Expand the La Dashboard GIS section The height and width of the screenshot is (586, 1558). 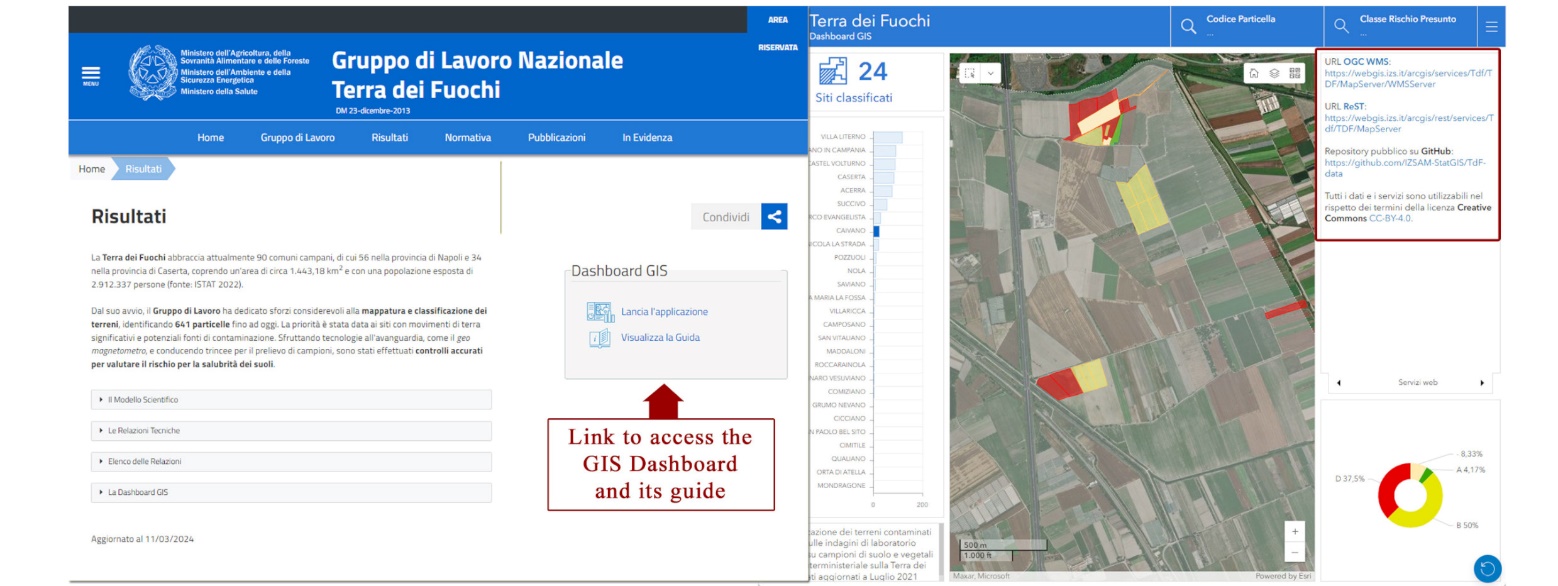[x=291, y=493]
